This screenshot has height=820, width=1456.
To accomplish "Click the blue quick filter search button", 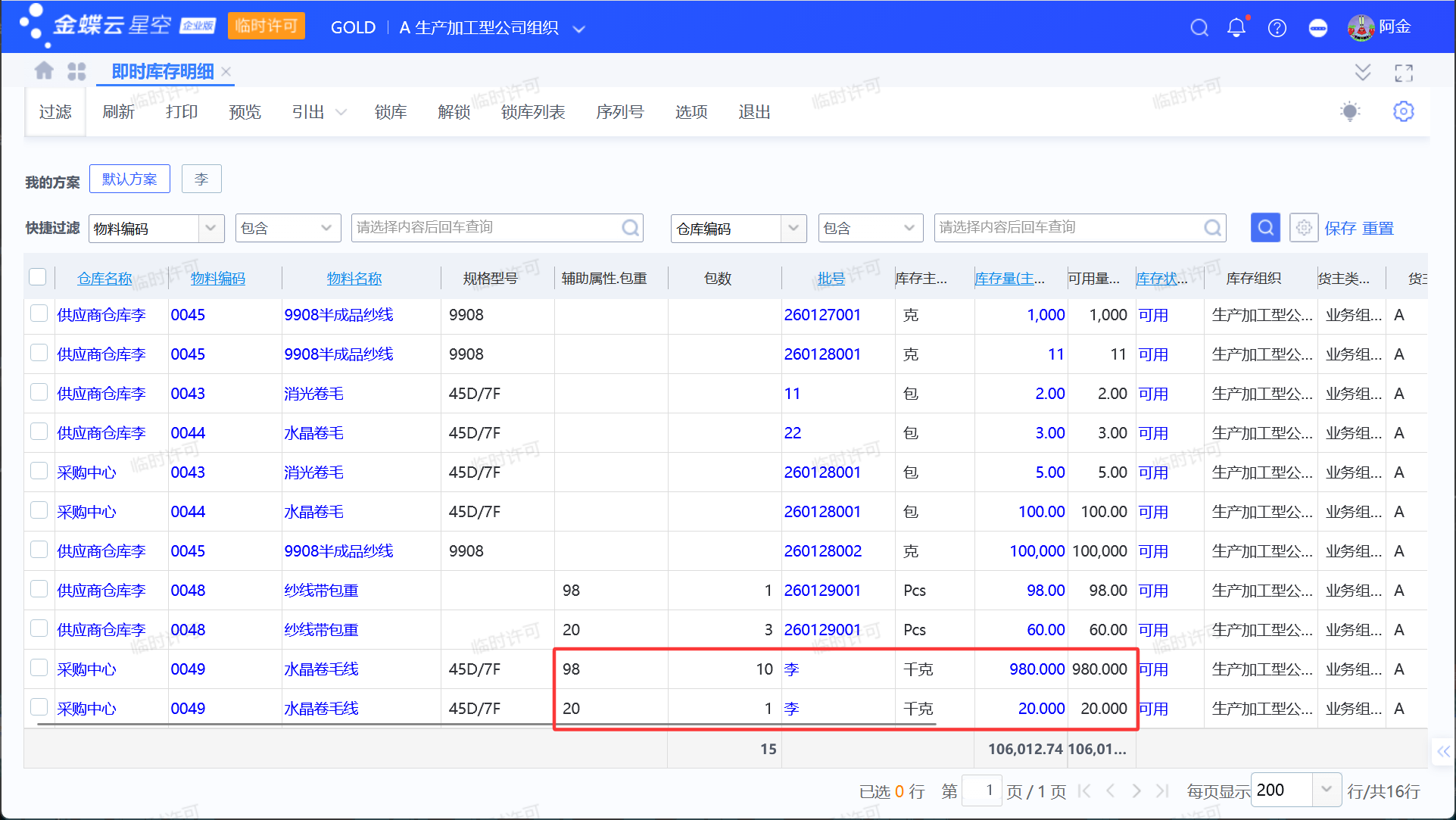I will [1264, 227].
